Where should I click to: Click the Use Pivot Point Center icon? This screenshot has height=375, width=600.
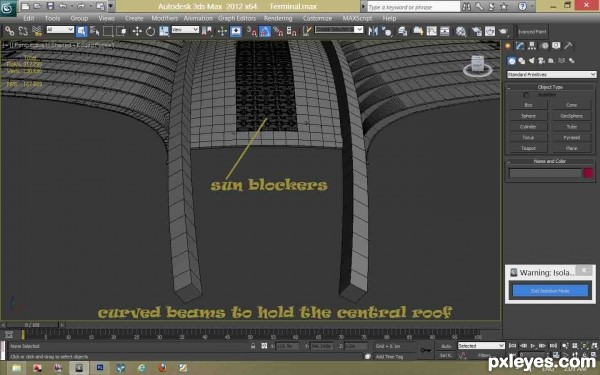(x=207, y=31)
